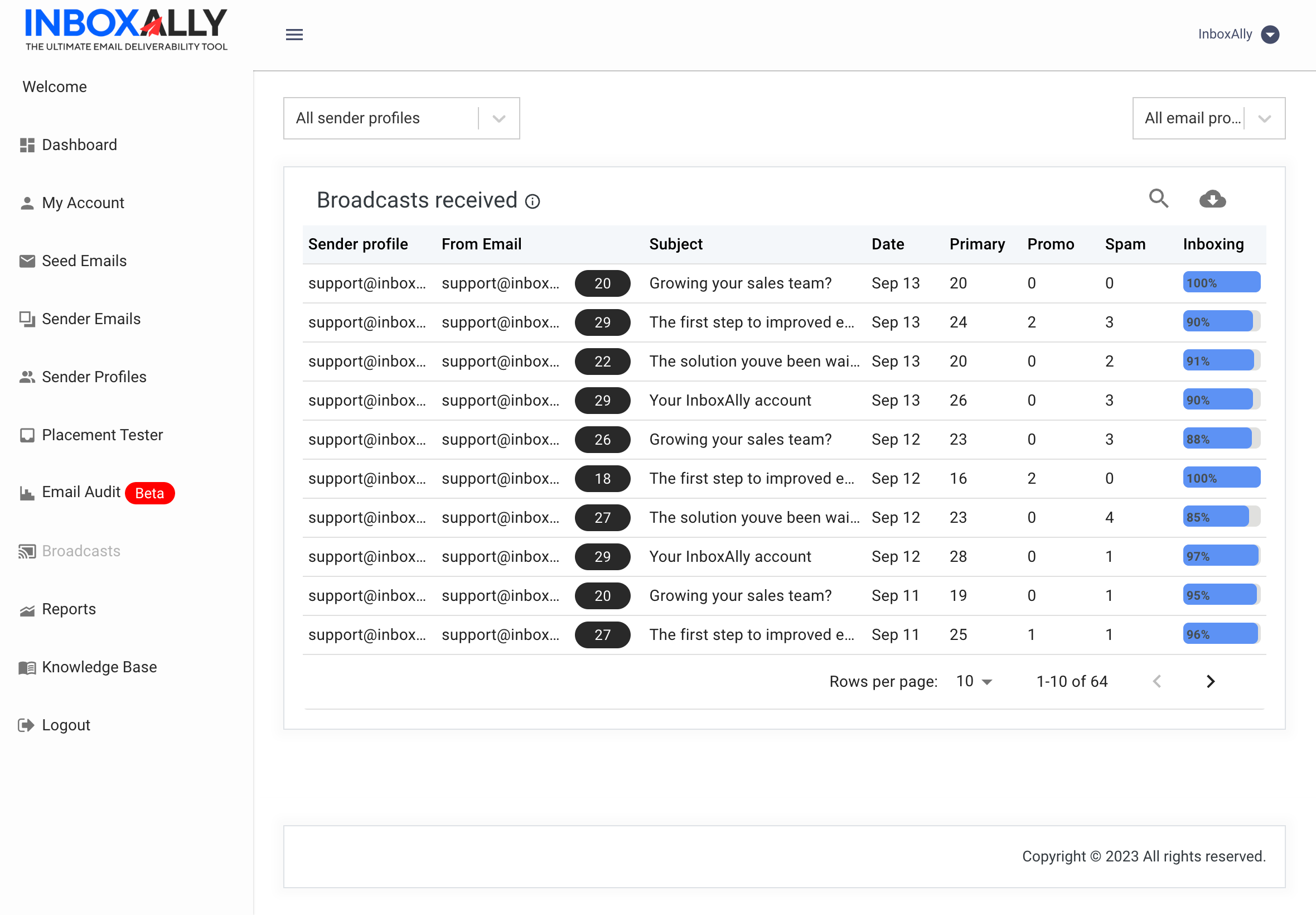The image size is (1316, 915).
Task: Click the Logout exit icon
Action: (26, 725)
